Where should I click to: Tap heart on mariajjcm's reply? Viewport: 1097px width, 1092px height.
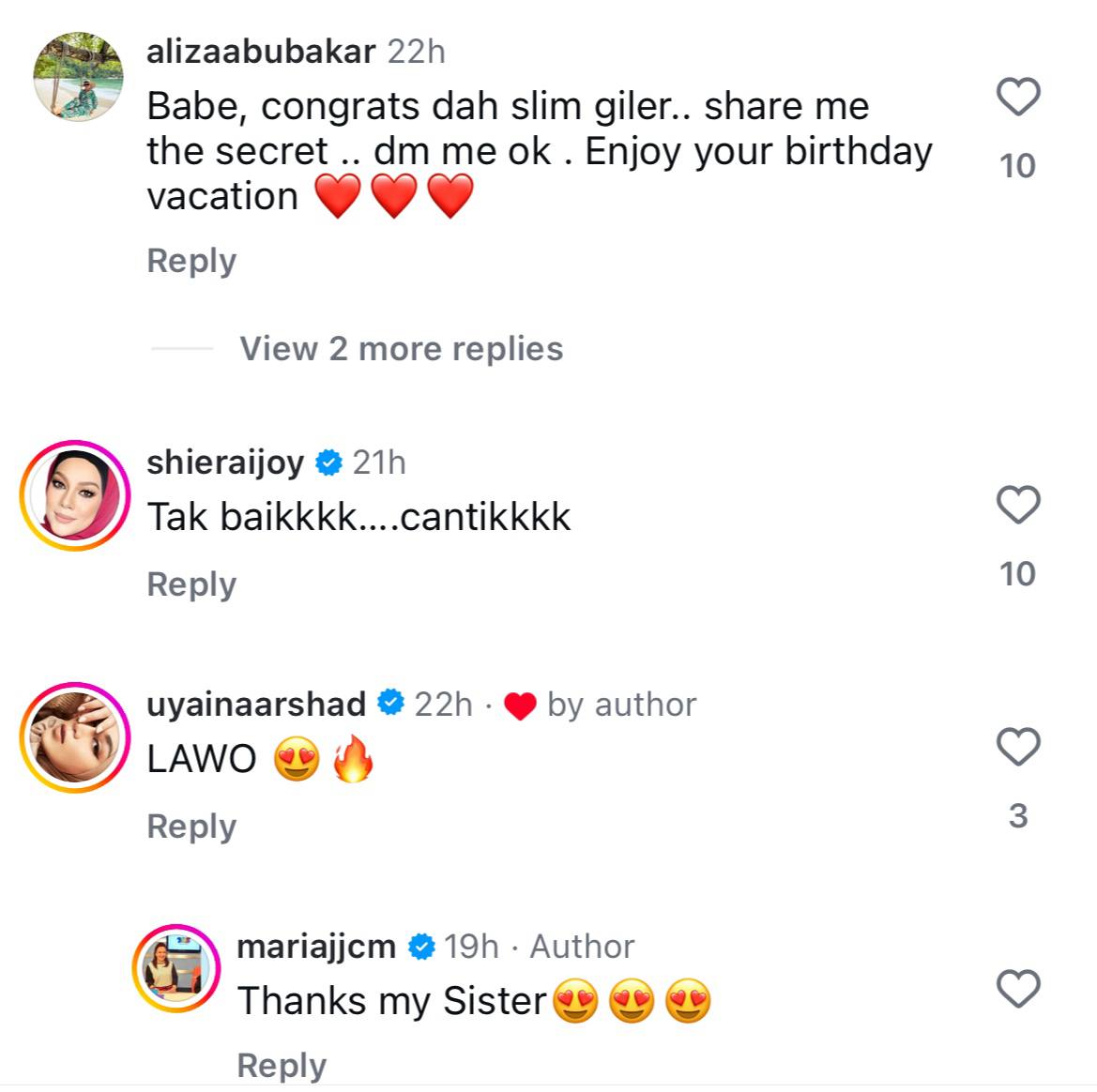1017,989
